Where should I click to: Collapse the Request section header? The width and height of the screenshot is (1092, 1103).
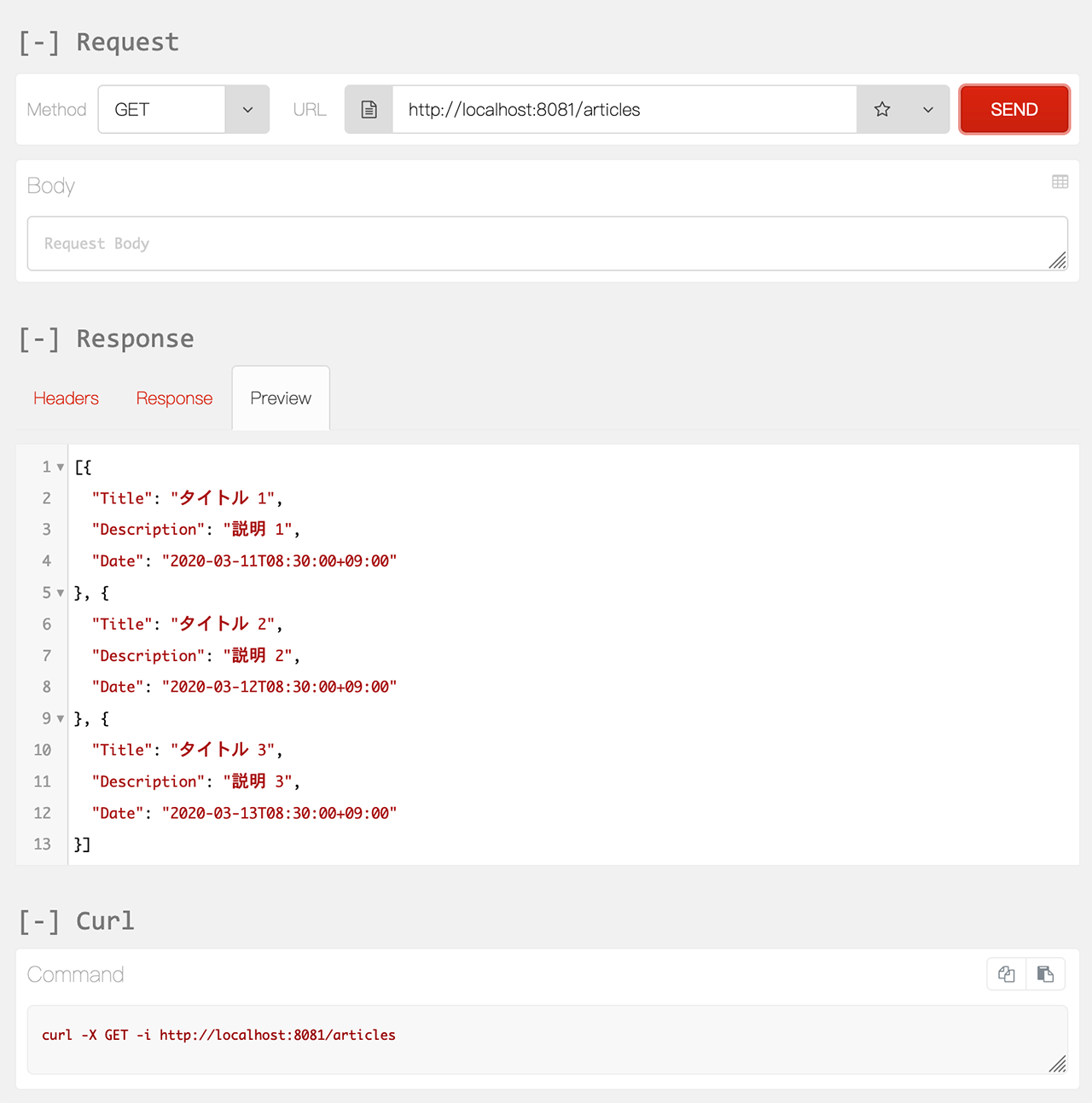[39, 43]
